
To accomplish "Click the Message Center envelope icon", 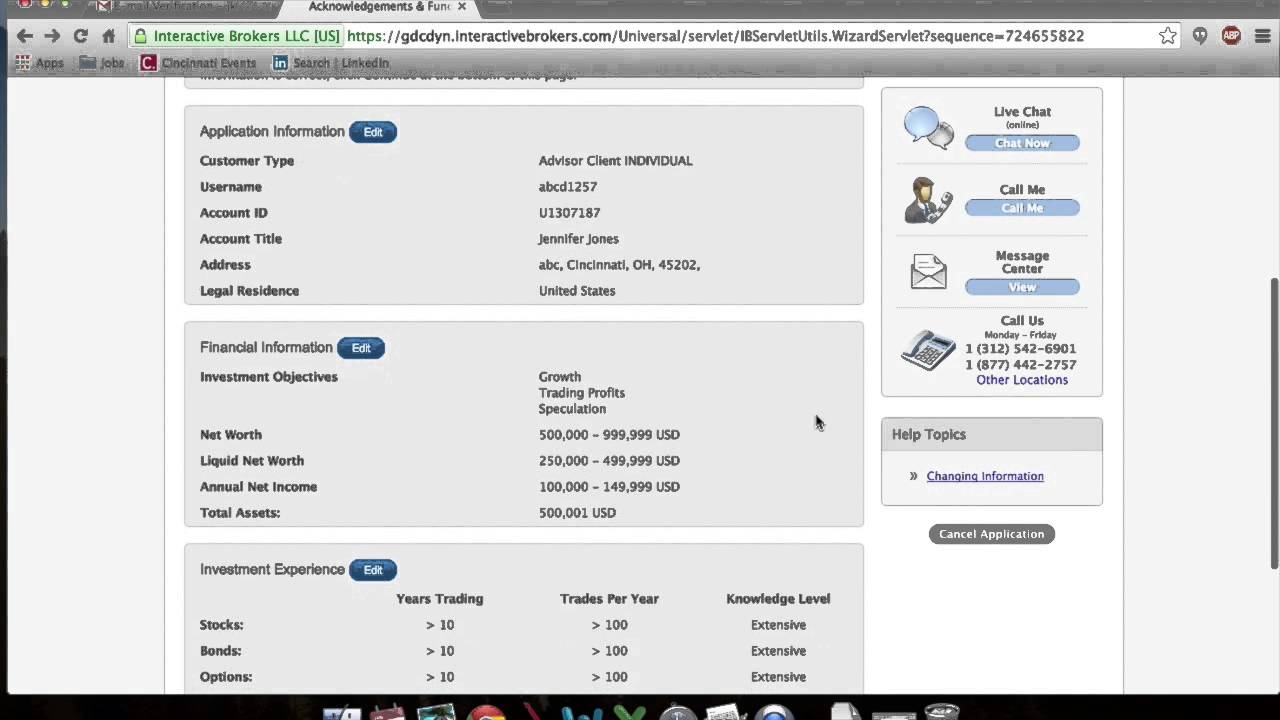I will click(929, 271).
